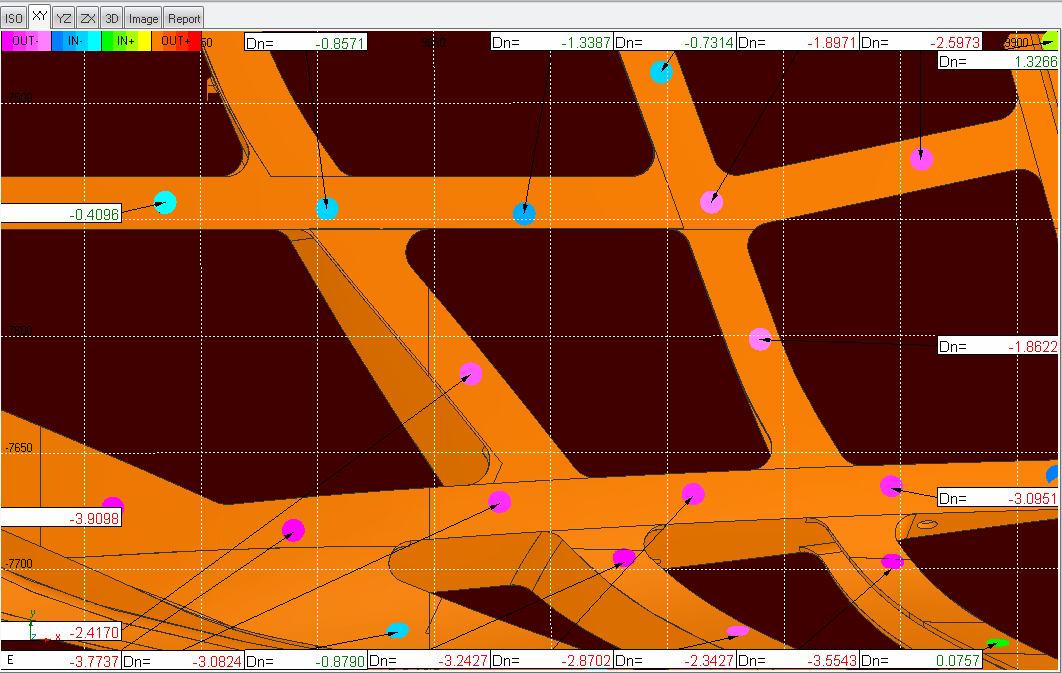Switch to the 3D view tab
This screenshot has width=1062, height=673.
pyautogui.click(x=112, y=18)
